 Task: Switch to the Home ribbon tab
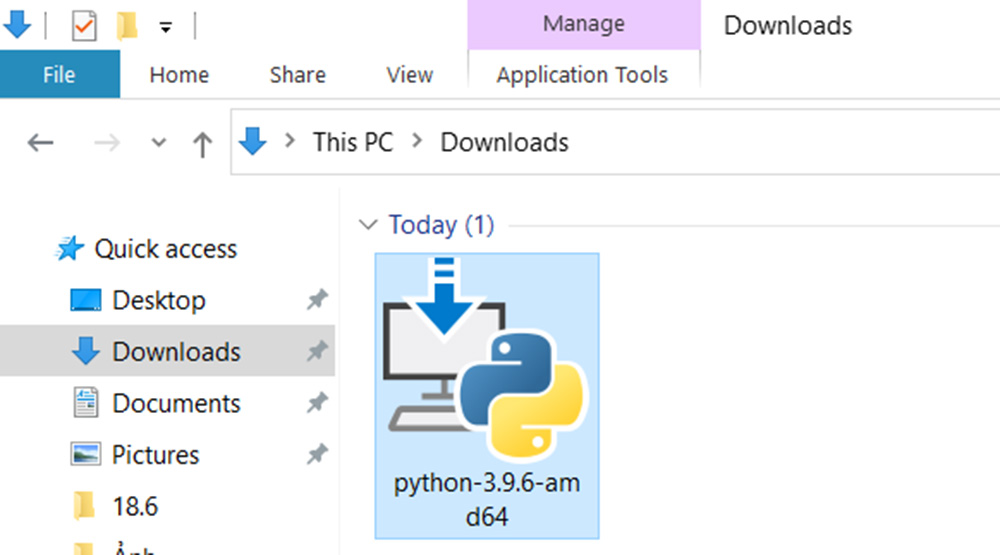(x=179, y=75)
